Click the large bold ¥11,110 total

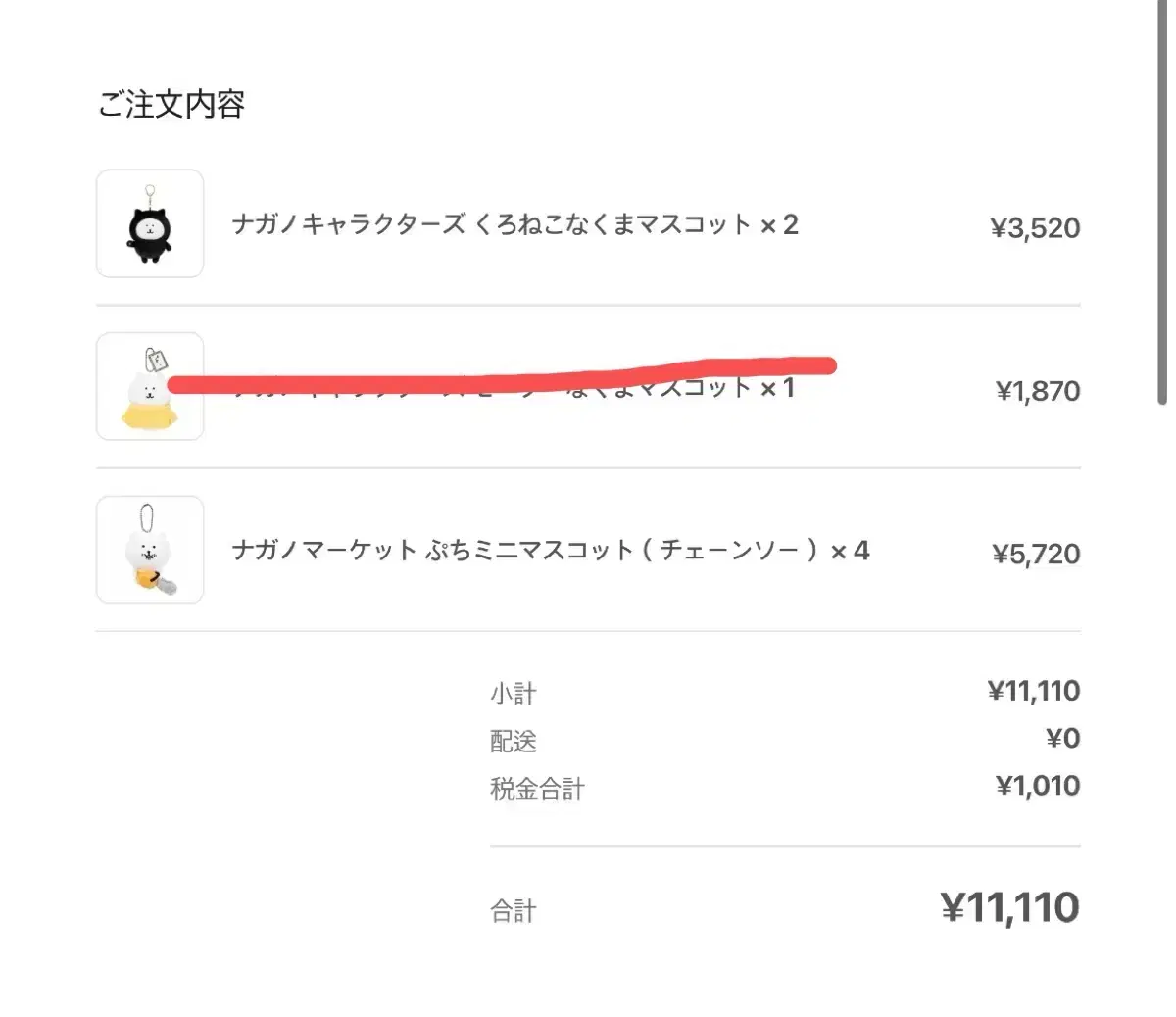(1010, 908)
